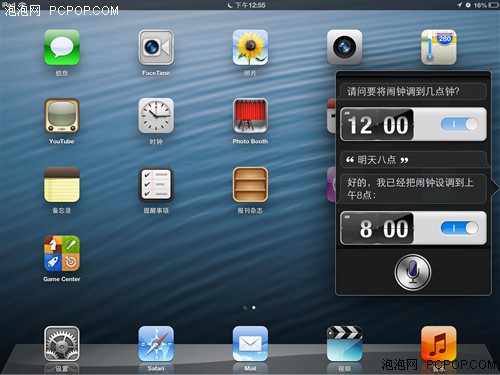Open Music app in the dock
Image resolution: width=500 pixels, height=375 pixels.
(439, 344)
